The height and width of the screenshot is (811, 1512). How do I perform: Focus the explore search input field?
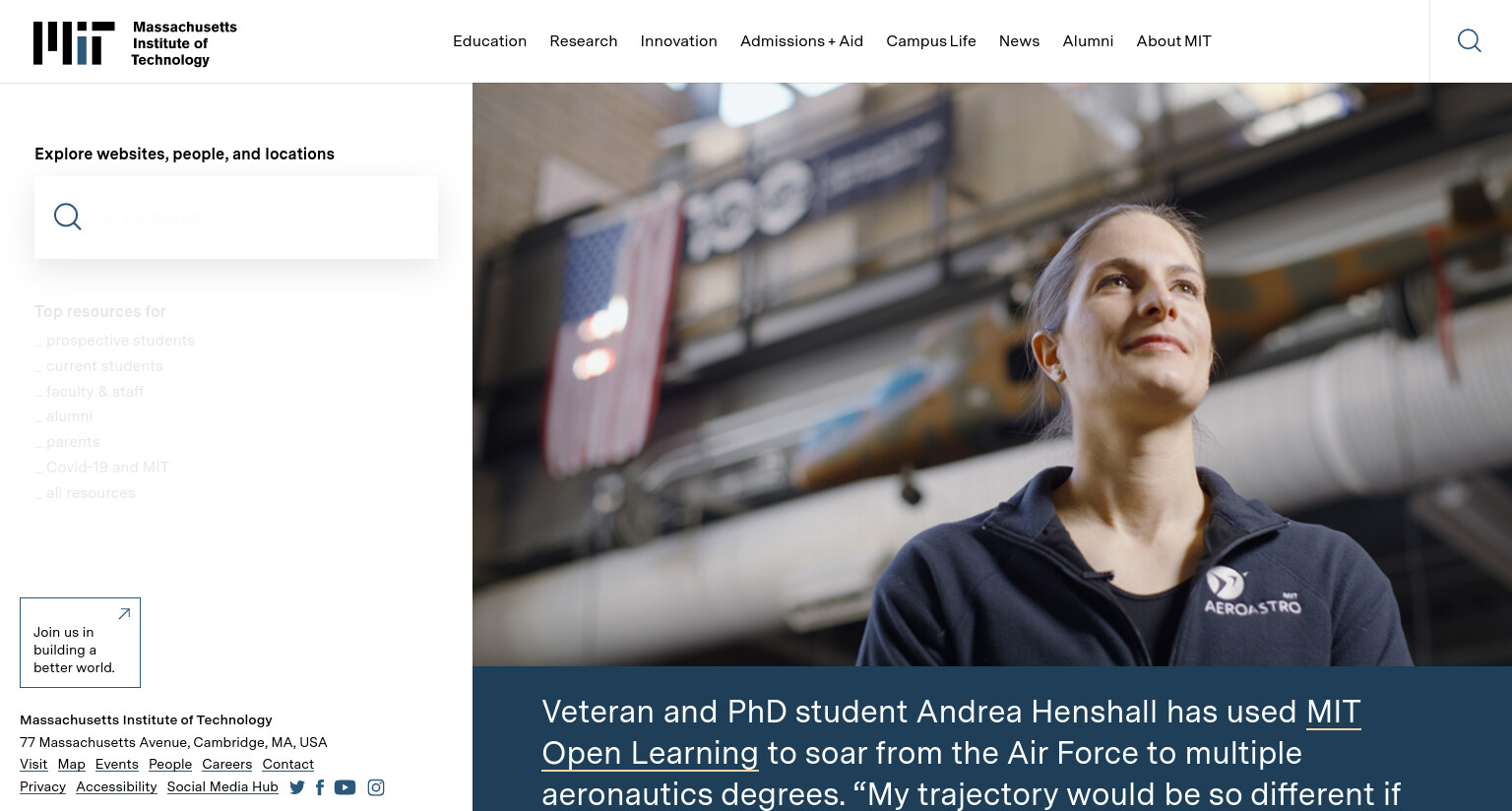(236, 218)
